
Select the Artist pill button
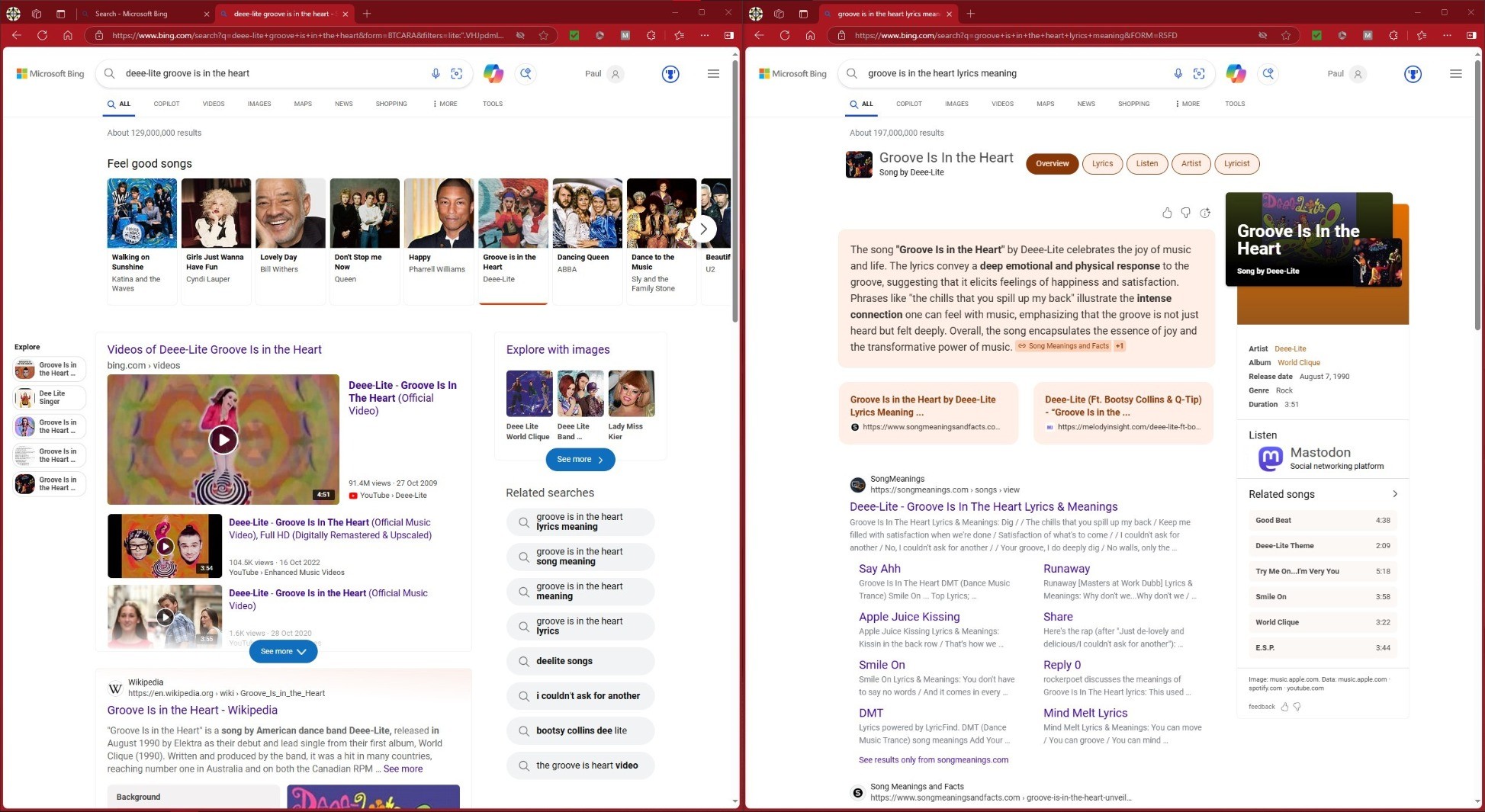1191,163
